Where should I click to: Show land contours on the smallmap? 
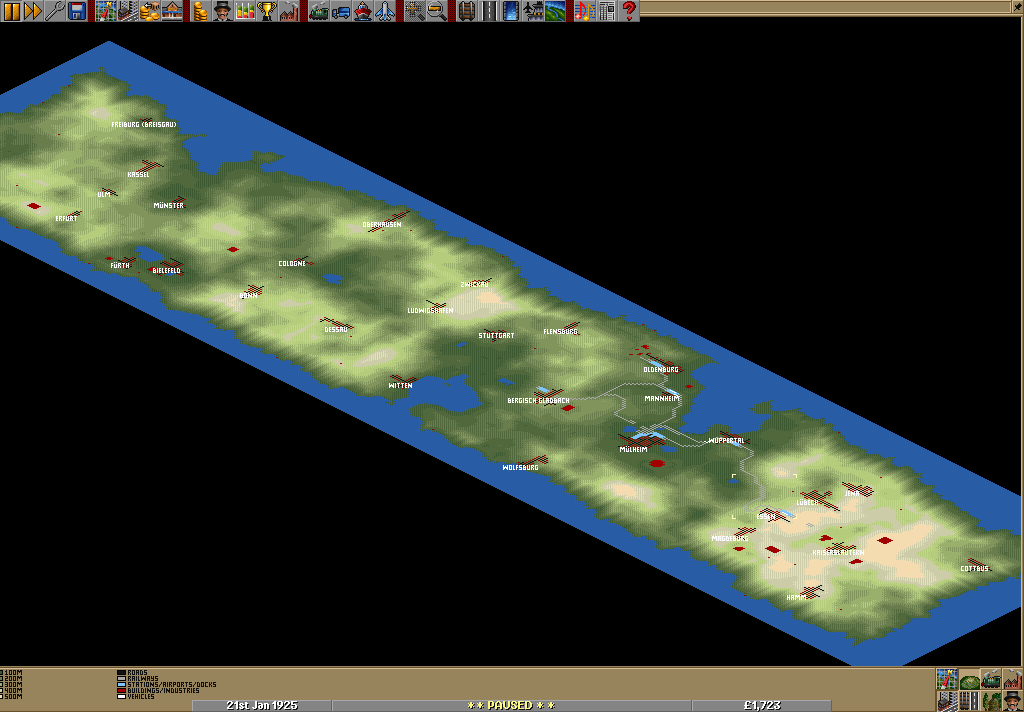pos(969,679)
